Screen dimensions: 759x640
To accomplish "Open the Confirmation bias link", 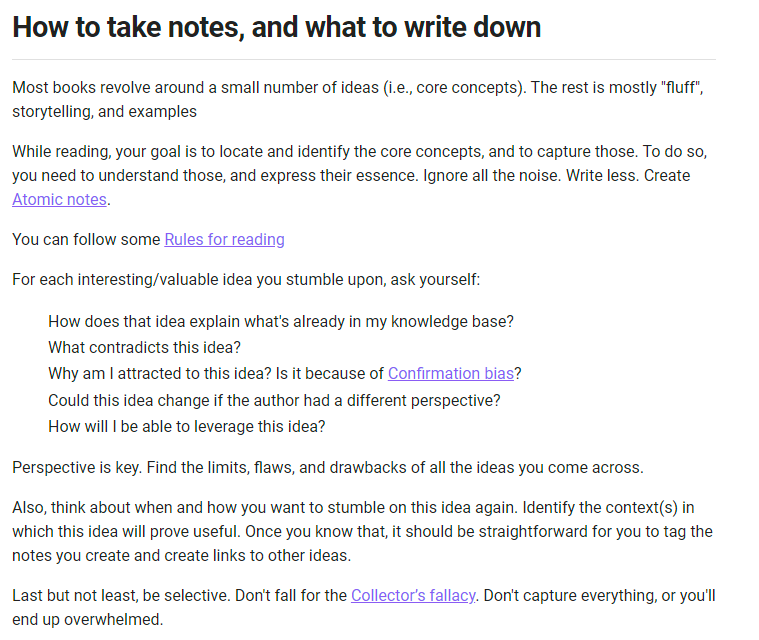I will [x=450, y=373].
